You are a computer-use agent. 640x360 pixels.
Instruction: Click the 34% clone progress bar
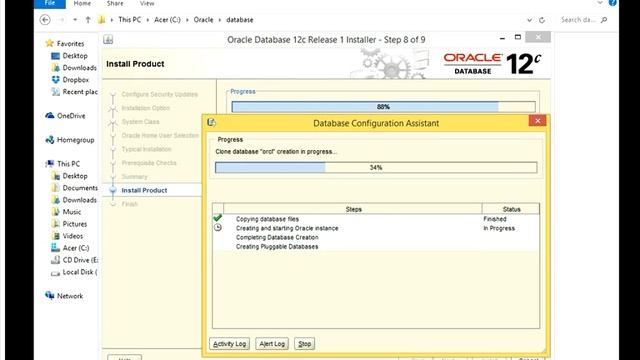pyautogui.click(x=376, y=167)
